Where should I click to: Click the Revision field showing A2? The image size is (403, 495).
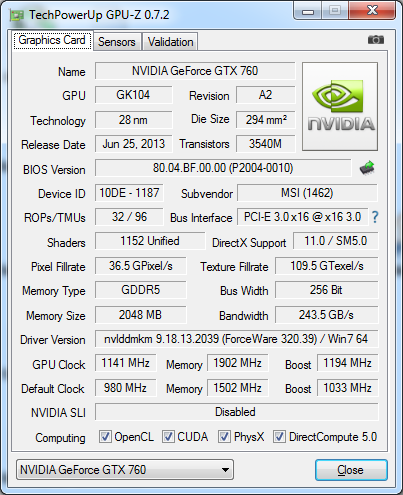[x=266, y=95]
